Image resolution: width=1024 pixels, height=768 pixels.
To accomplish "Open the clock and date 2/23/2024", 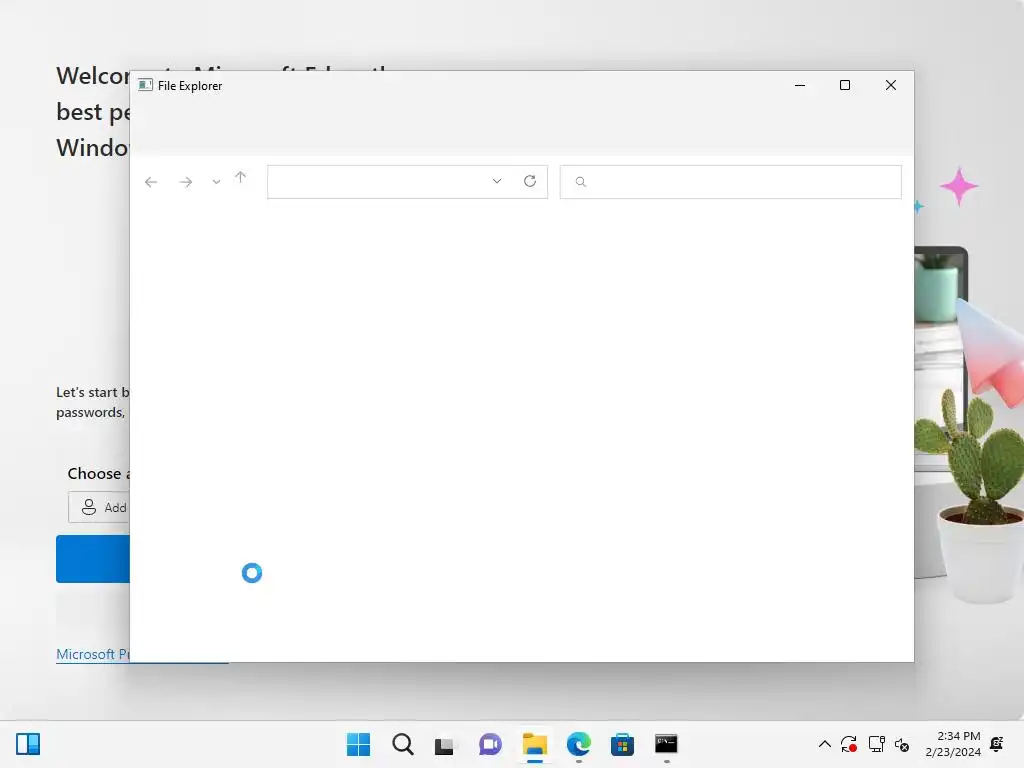I will tap(953, 744).
